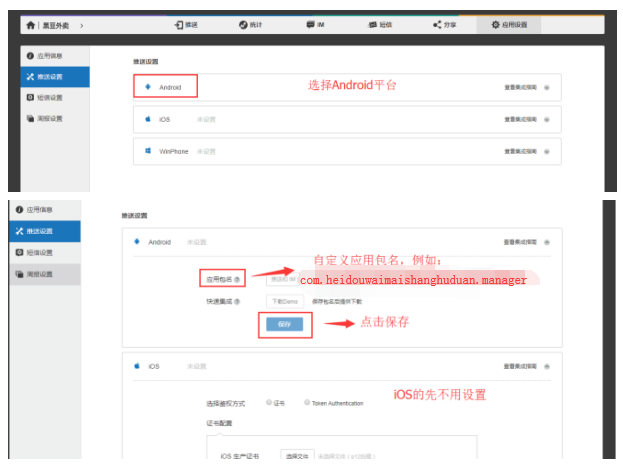Click the blue 保存 button

(x=284, y=324)
